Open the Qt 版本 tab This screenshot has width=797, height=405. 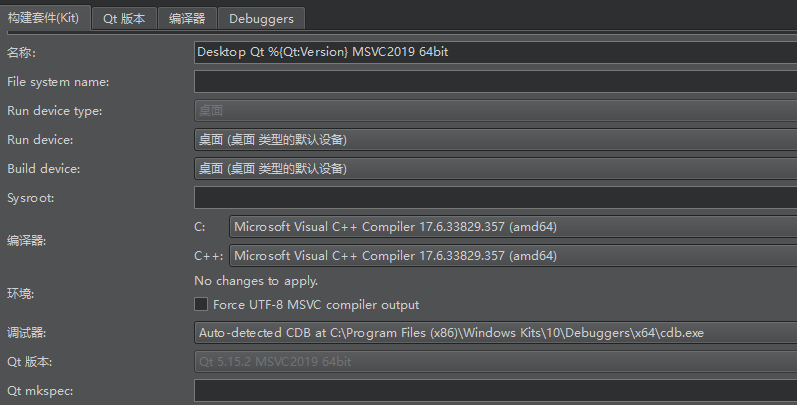124,19
